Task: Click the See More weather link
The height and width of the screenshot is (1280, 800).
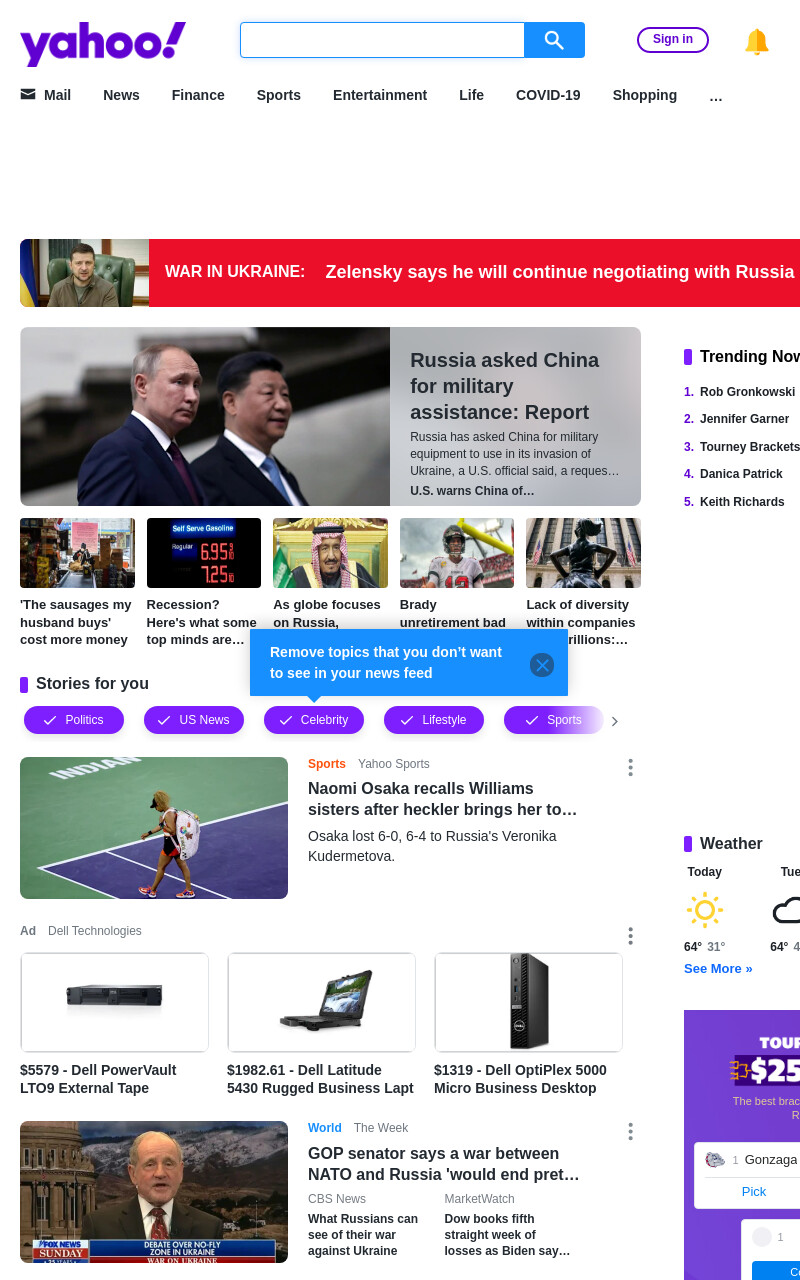Action: pos(718,969)
